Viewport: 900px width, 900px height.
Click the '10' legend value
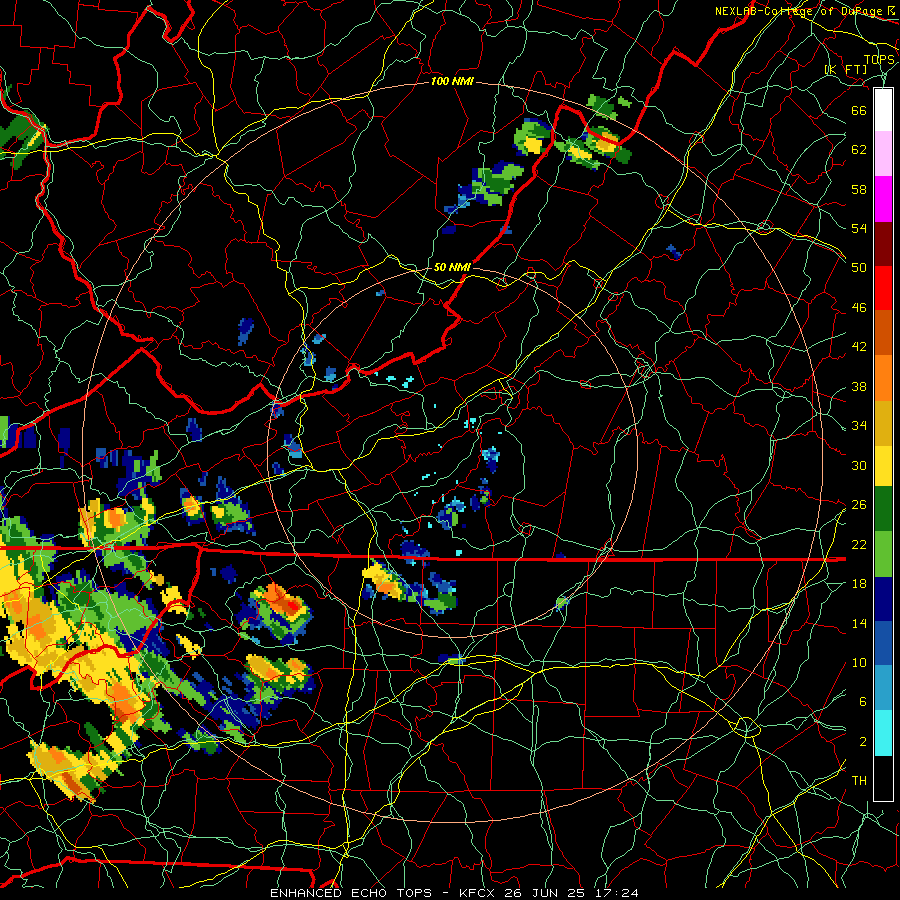[859, 662]
